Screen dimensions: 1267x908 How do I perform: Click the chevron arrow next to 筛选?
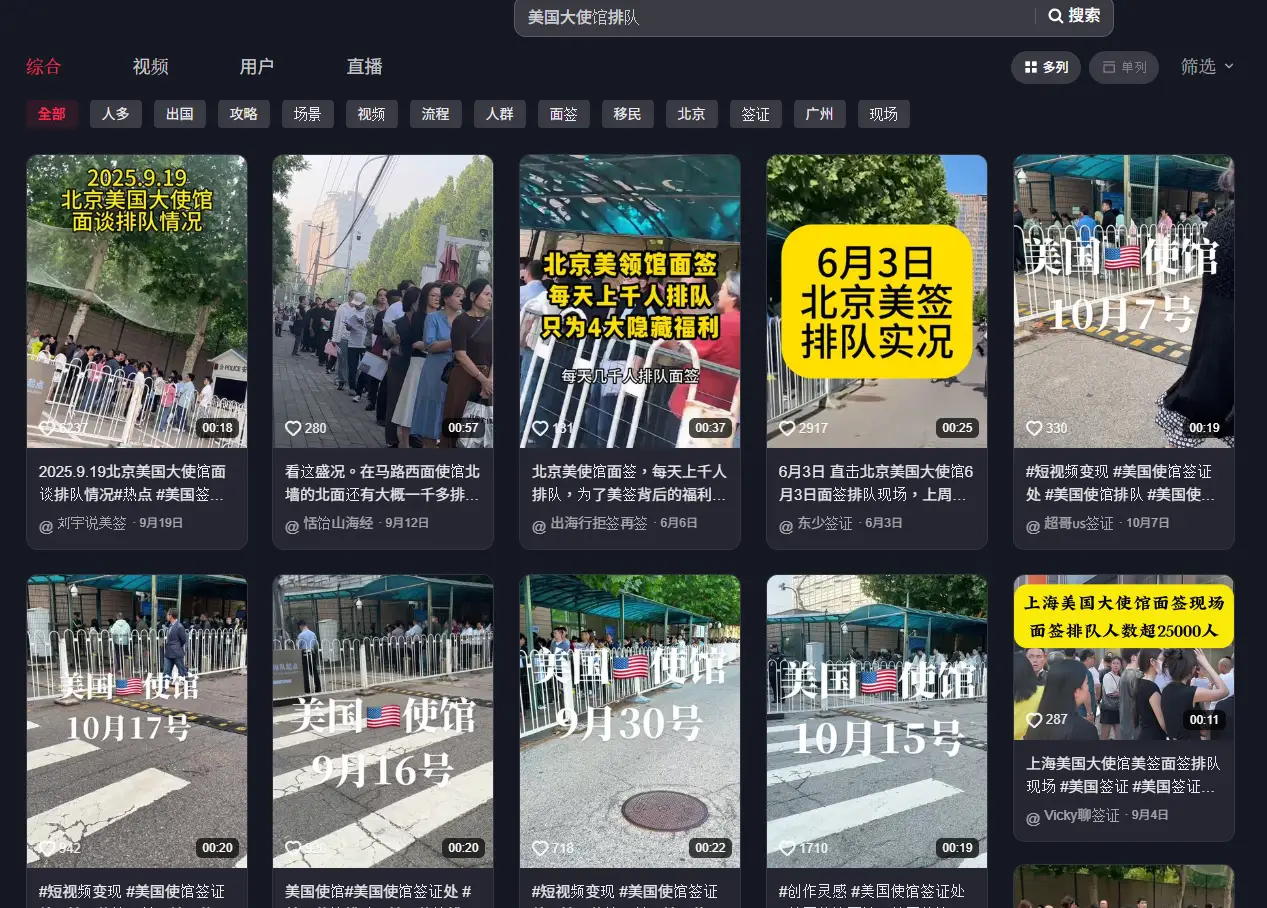1229,66
